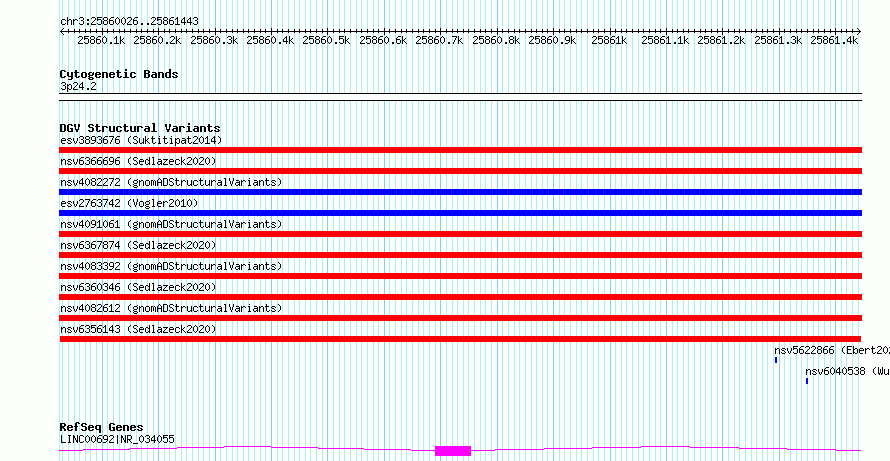This screenshot has width=890, height=461.
Task: Select the red bar under nsv6366696
Action: [x=461, y=171]
